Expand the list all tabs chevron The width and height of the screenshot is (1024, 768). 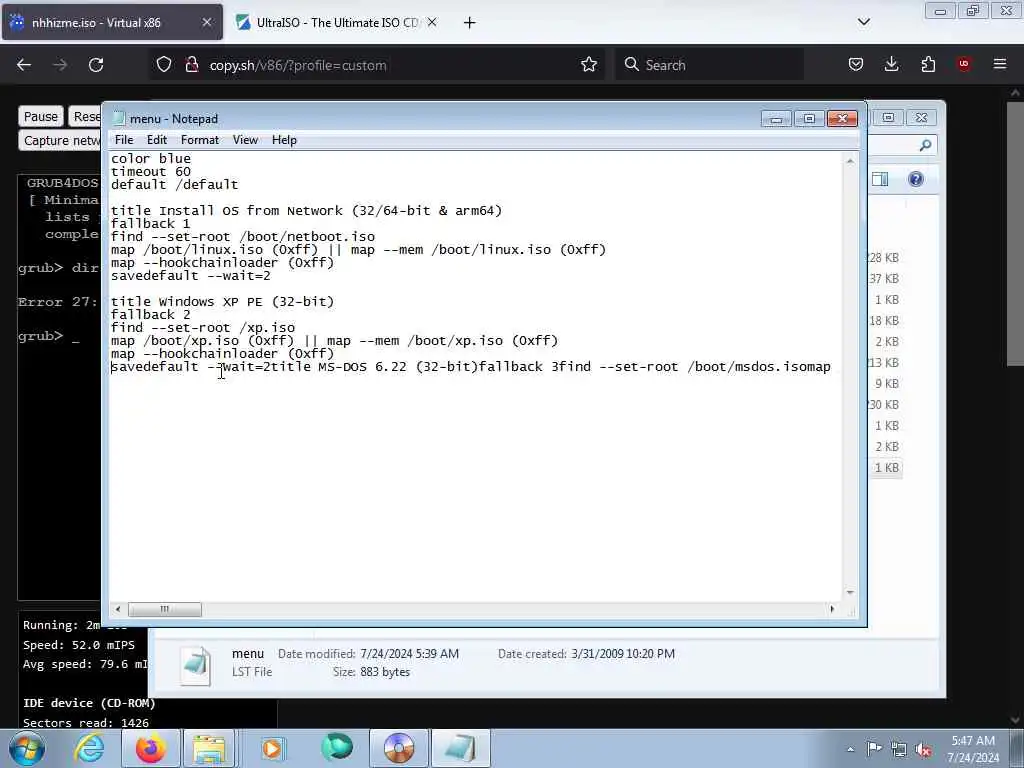pyautogui.click(x=863, y=22)
